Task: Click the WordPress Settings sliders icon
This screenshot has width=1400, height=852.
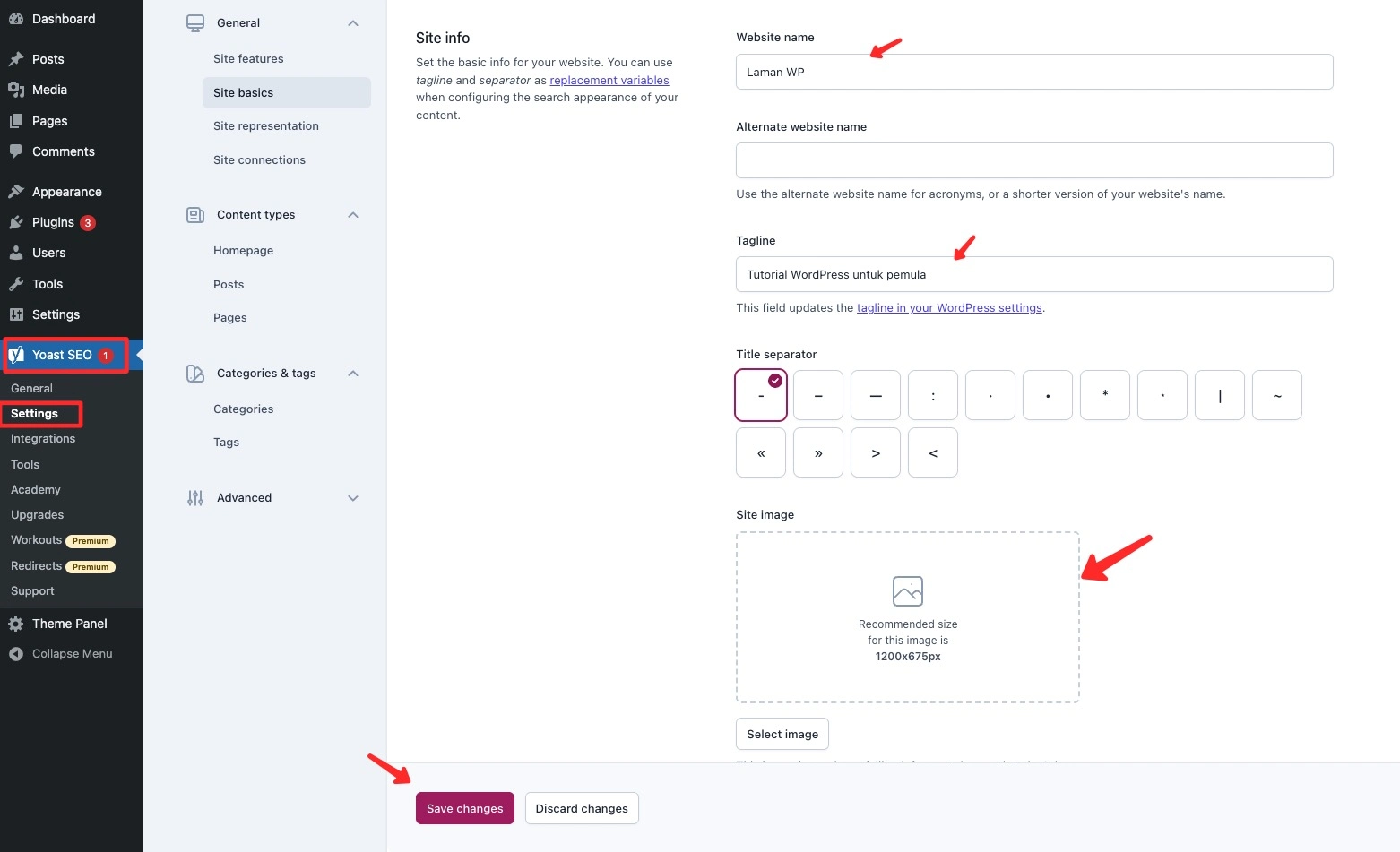Action: 16,314
